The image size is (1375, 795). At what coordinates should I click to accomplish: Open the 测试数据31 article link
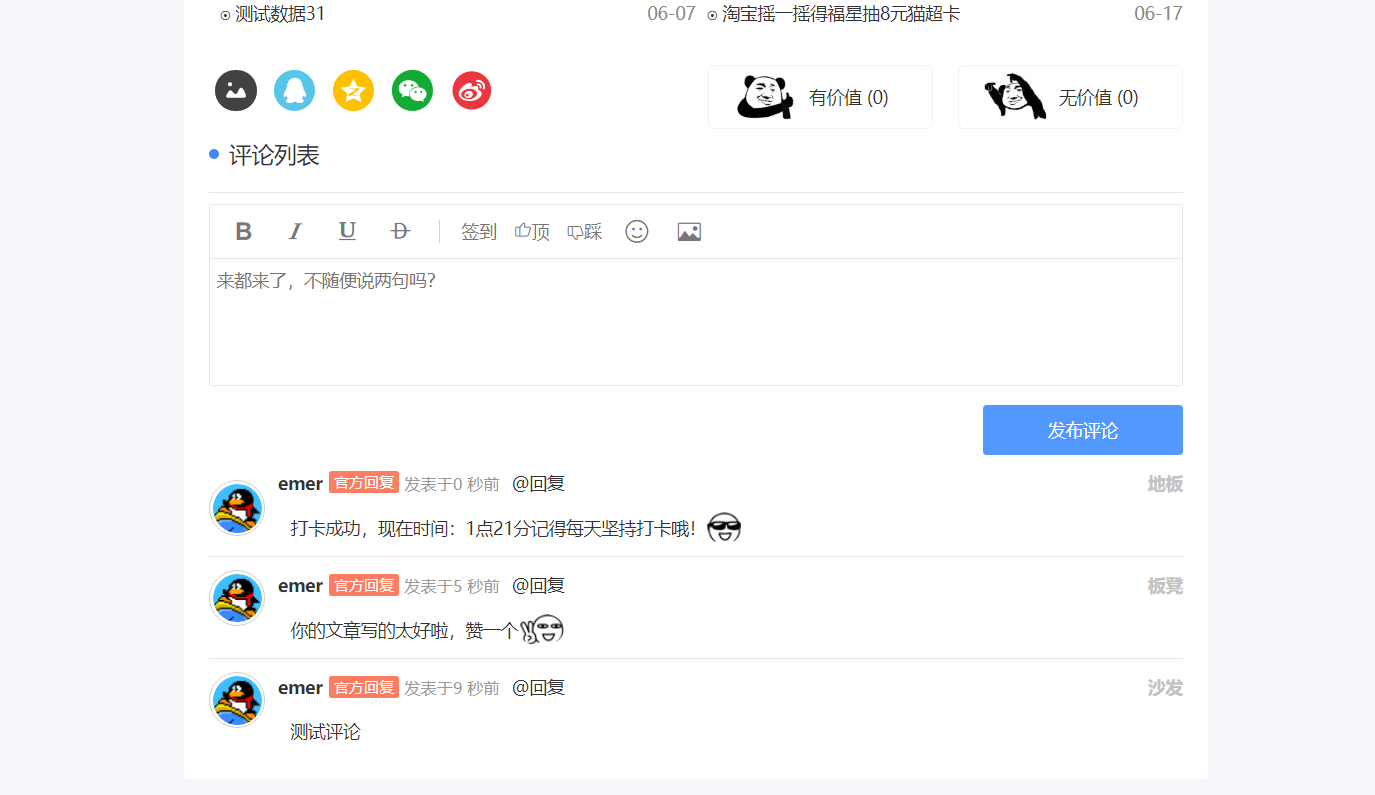coord(279,14)
